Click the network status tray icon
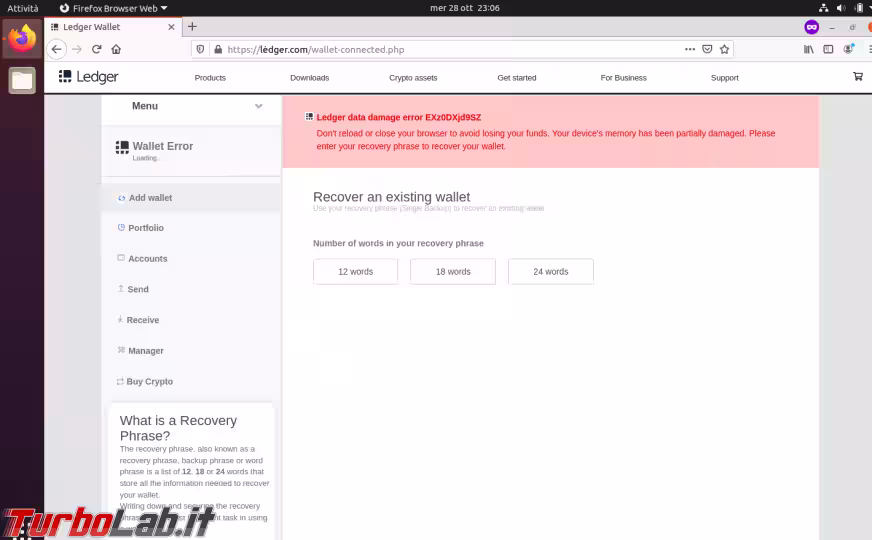 coord(824,8)
